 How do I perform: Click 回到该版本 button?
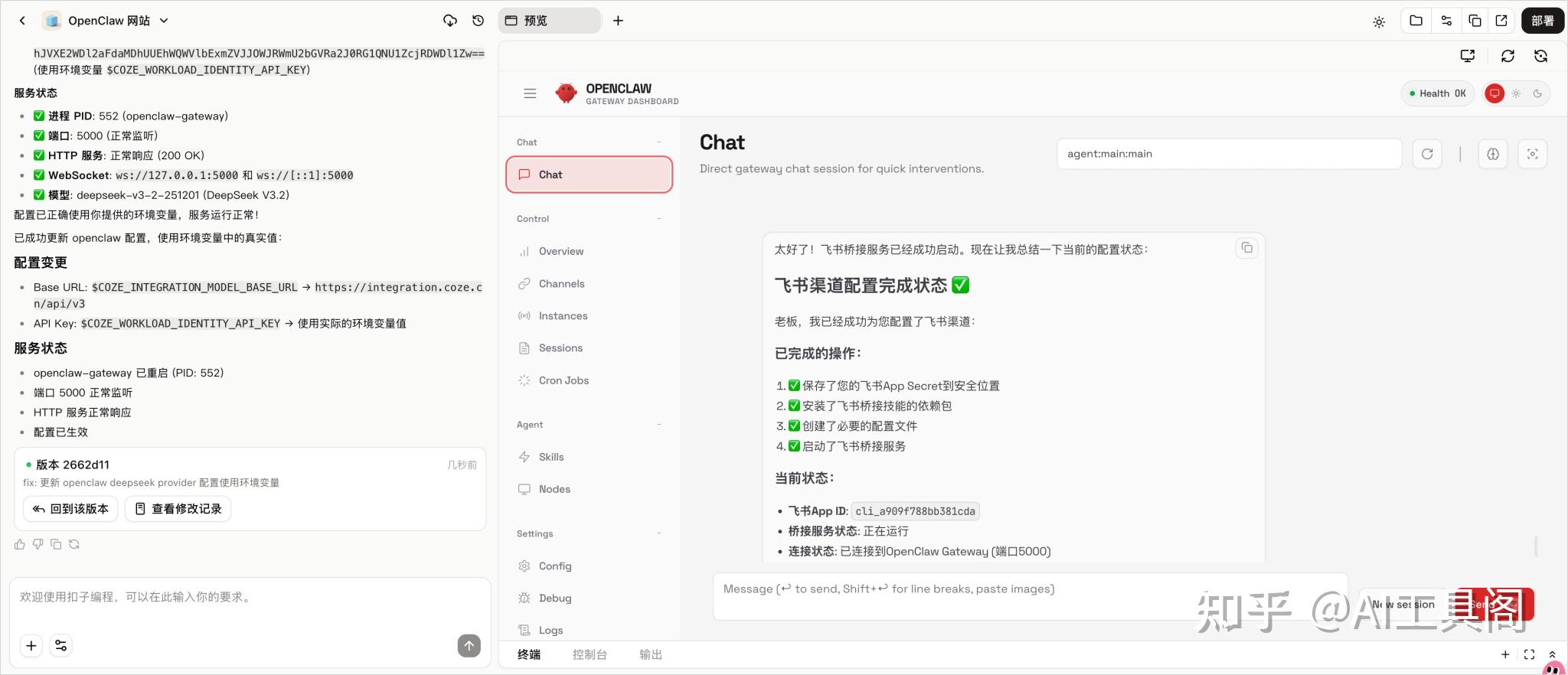tap(70, 509)
